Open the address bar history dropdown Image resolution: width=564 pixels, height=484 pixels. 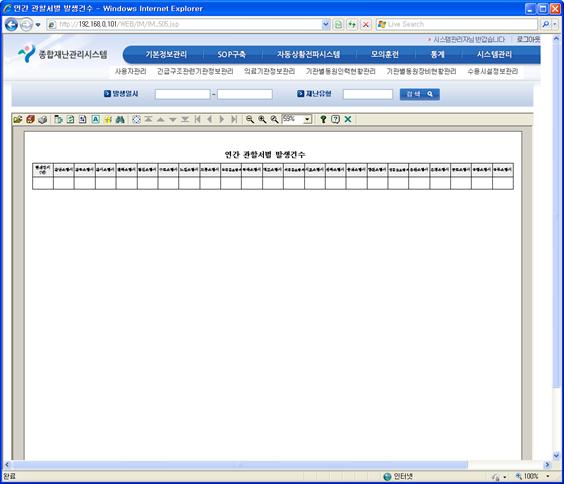pyautogui.click(x=326, y=24)
